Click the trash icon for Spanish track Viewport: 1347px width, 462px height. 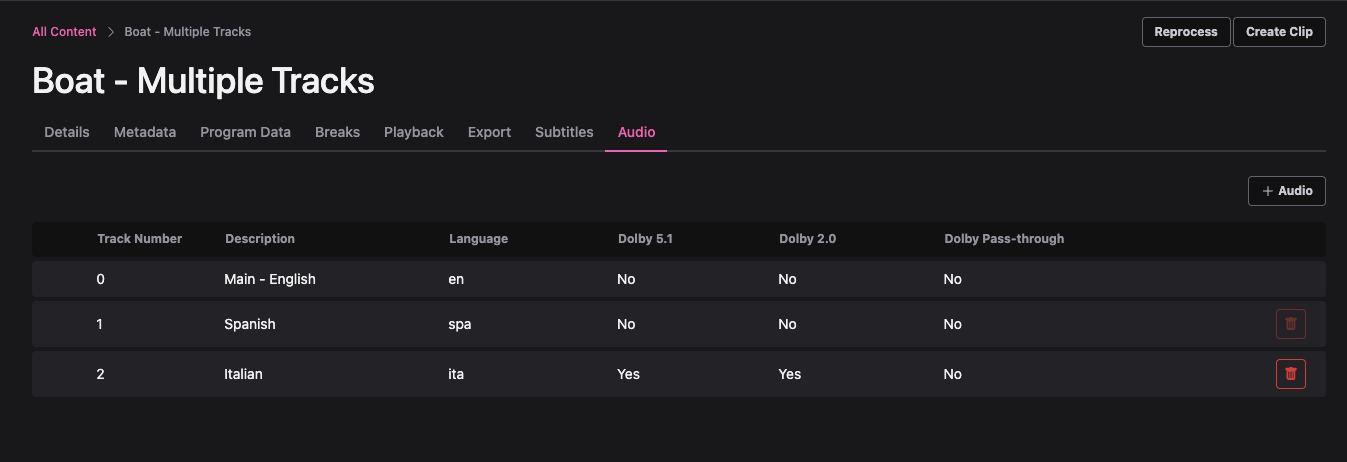(x=1290, y=324)
